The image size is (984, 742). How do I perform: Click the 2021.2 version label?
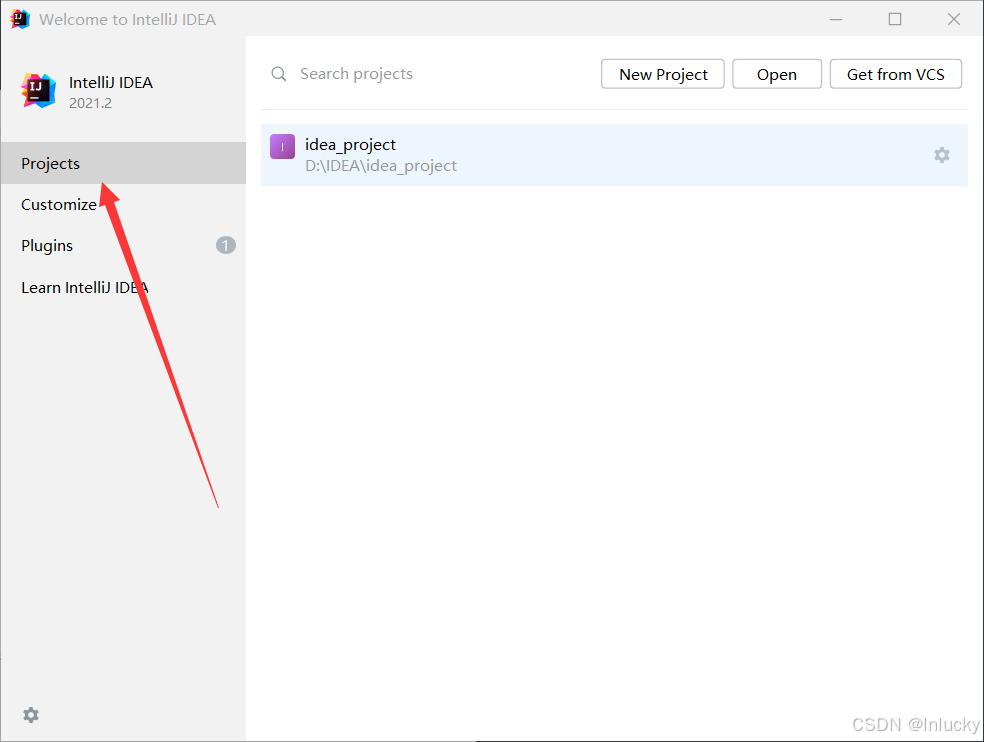pos(90,103)
